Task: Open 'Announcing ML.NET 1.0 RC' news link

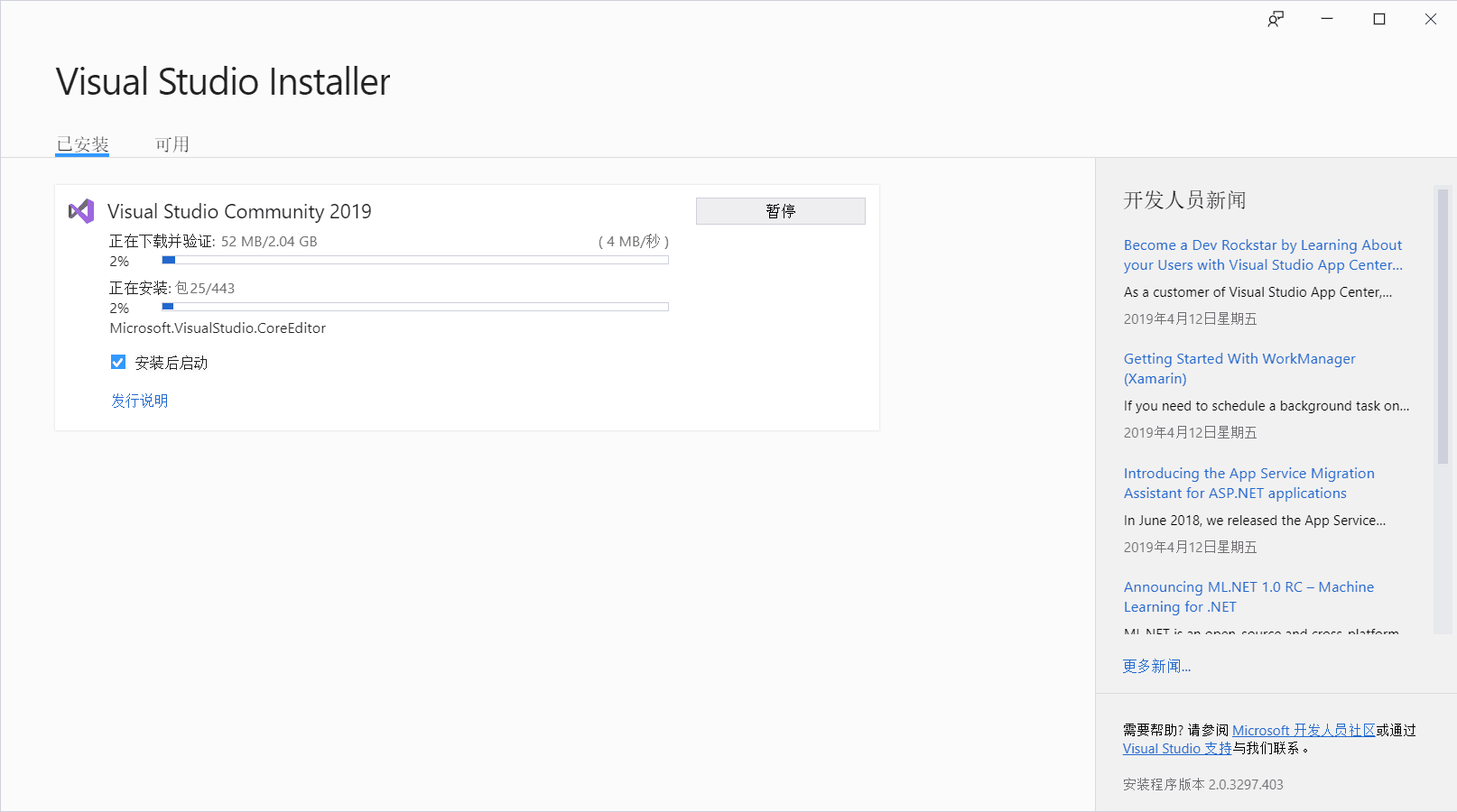Action: tap(1248, 596)
